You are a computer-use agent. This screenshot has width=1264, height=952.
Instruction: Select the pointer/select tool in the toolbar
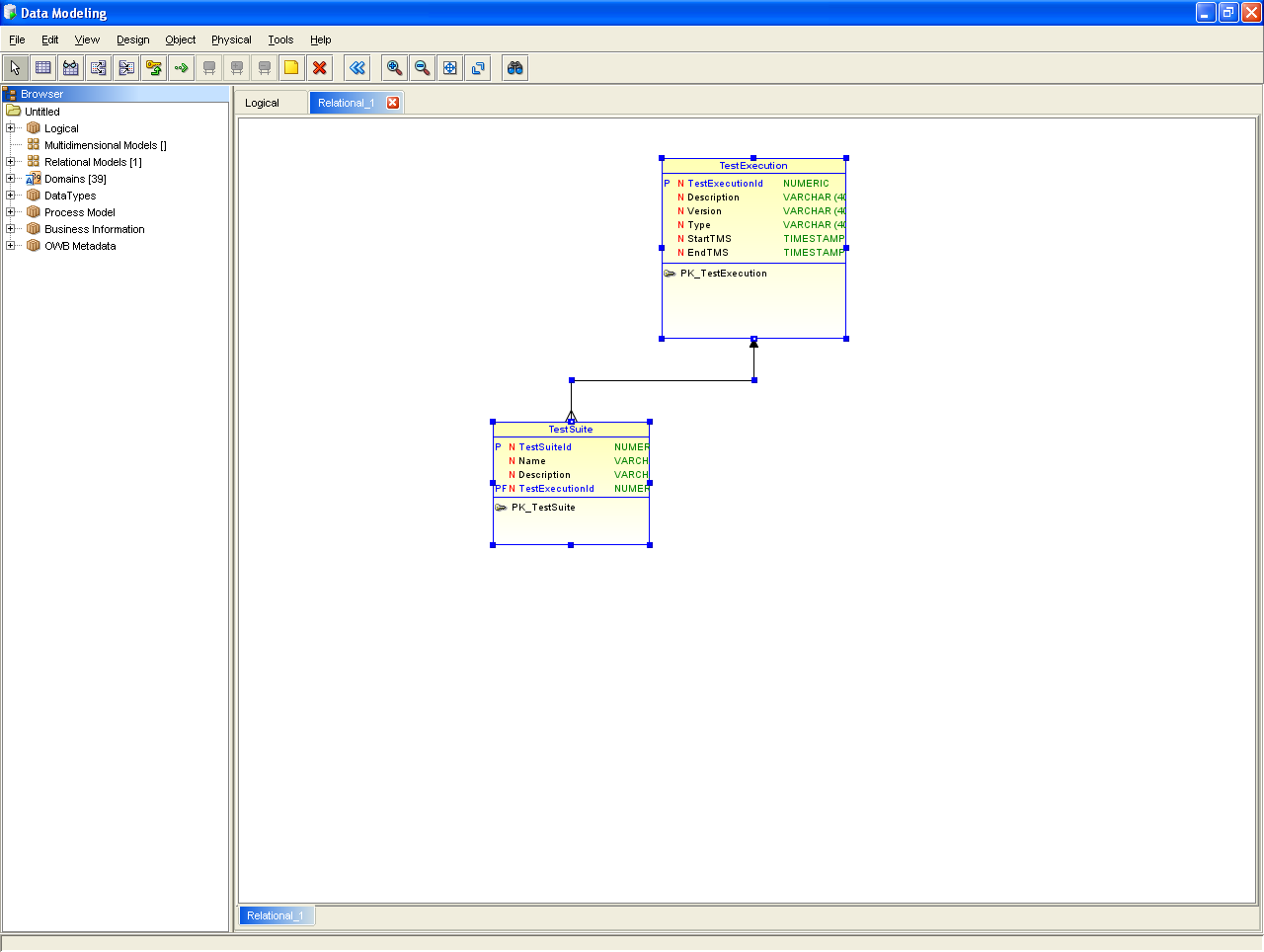coord(15,67)
